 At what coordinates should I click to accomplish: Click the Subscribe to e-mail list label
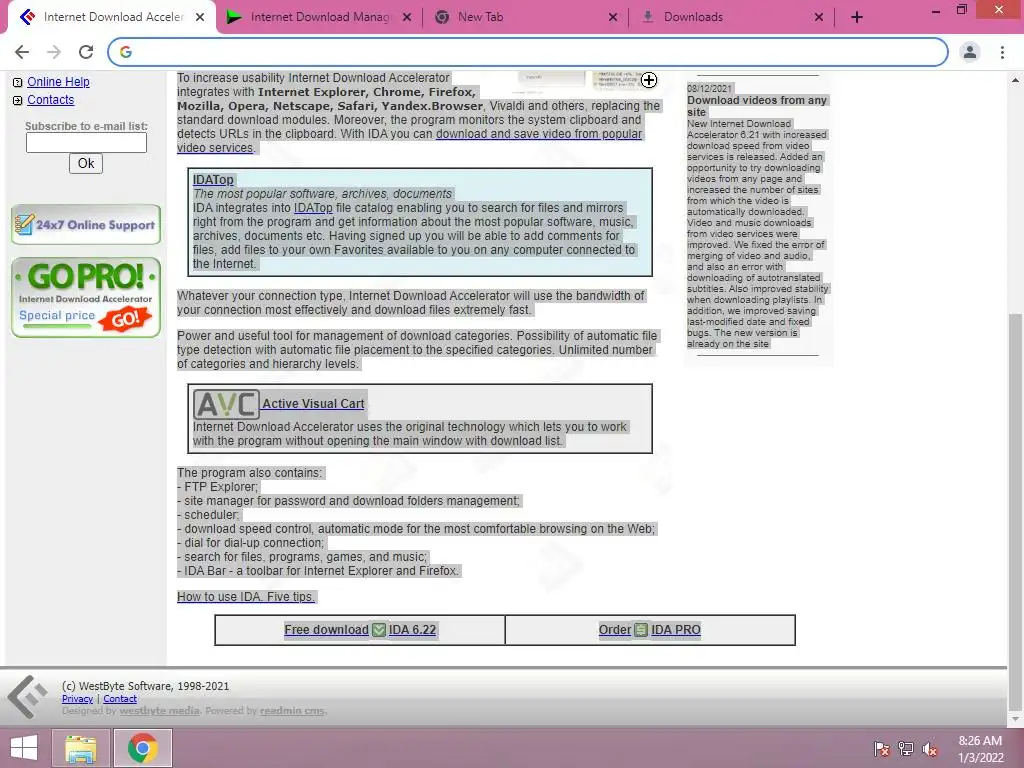(86, 126)
